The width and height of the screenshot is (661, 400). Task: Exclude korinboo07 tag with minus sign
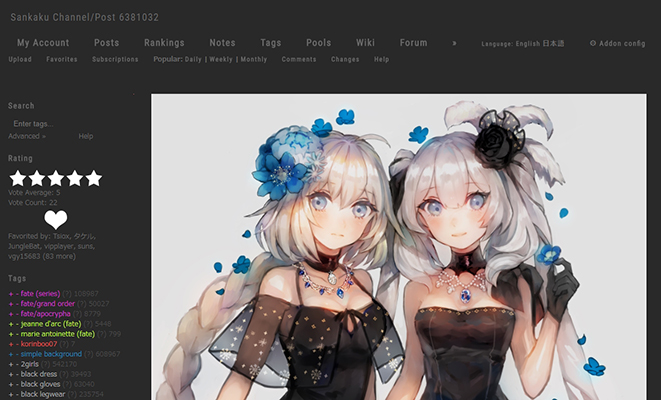[17, 344]
